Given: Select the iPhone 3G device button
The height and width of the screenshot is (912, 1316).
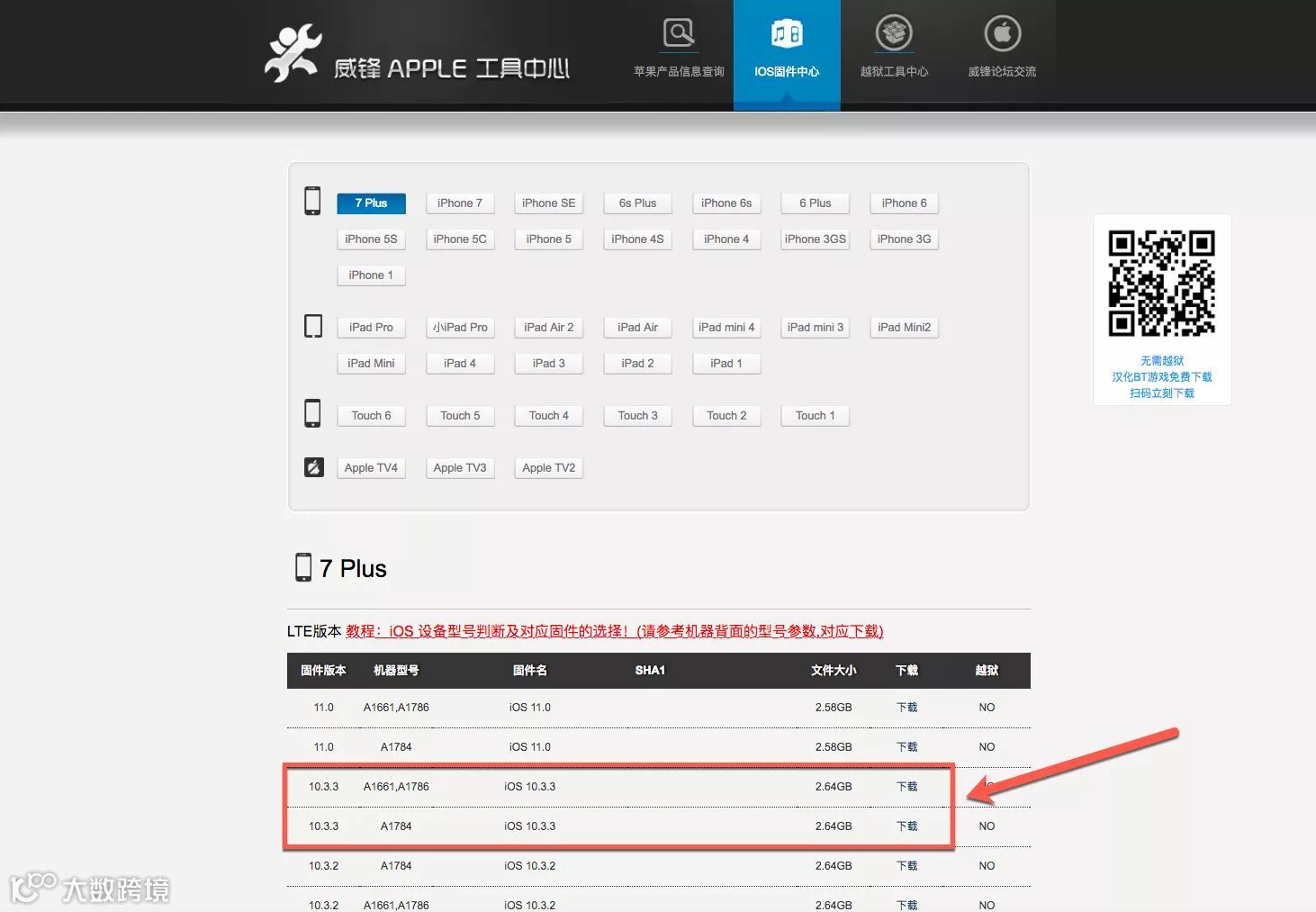Looking at the screenshot, I should (905, 239).
